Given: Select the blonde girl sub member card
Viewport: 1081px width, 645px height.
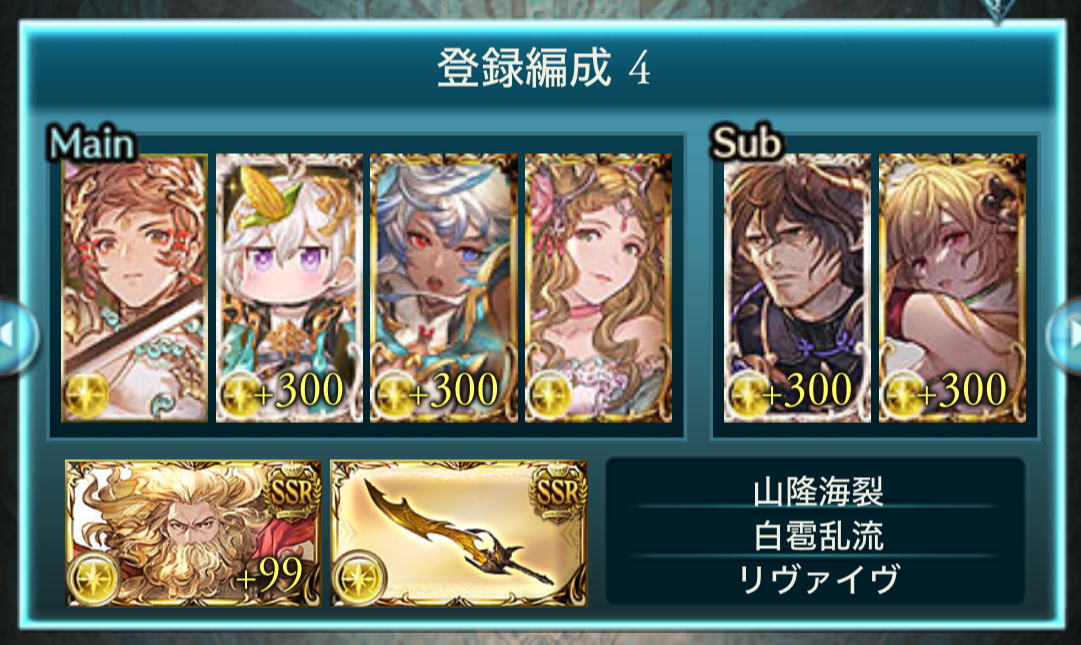Looking at the screenshot, I should click(x=952, y=287).
